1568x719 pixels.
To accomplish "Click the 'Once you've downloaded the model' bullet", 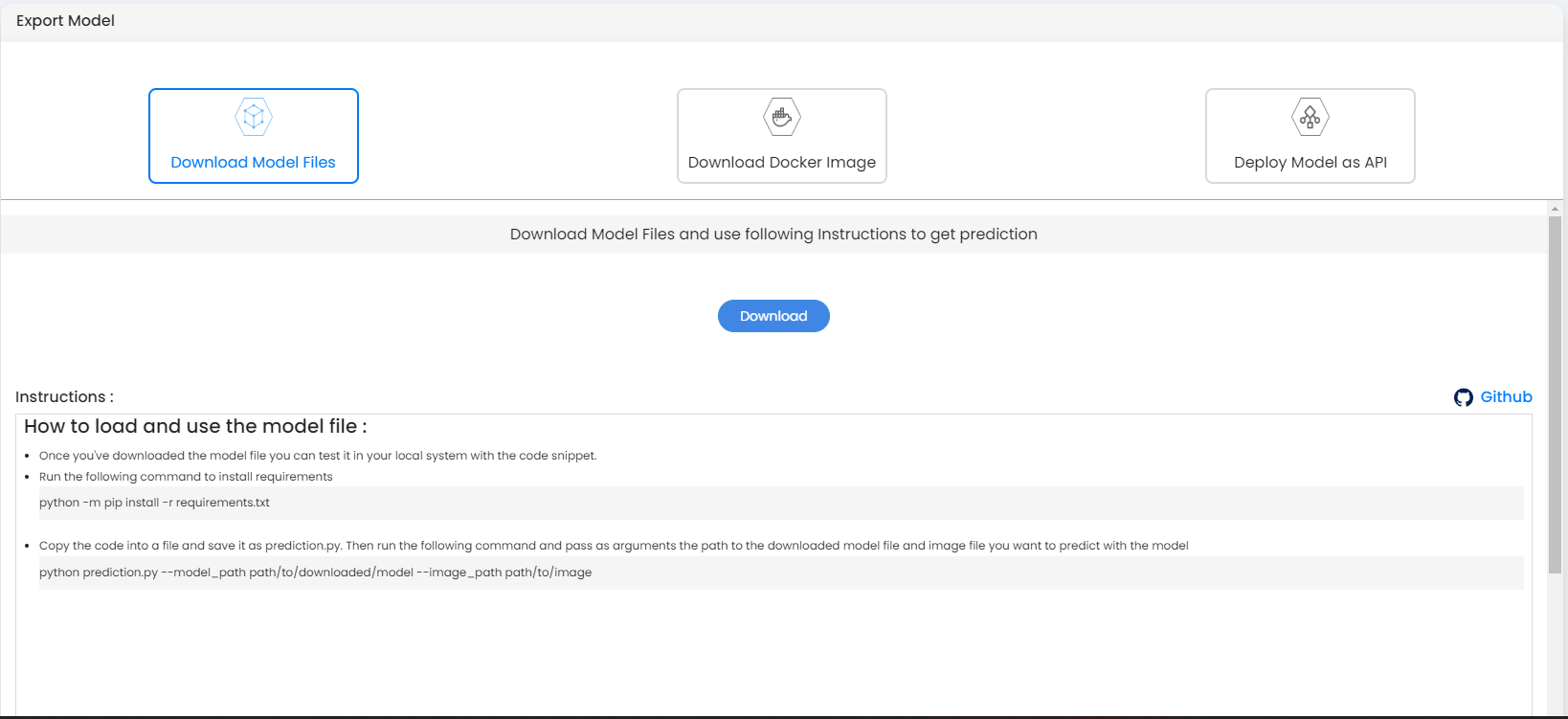I will [318, 456].
